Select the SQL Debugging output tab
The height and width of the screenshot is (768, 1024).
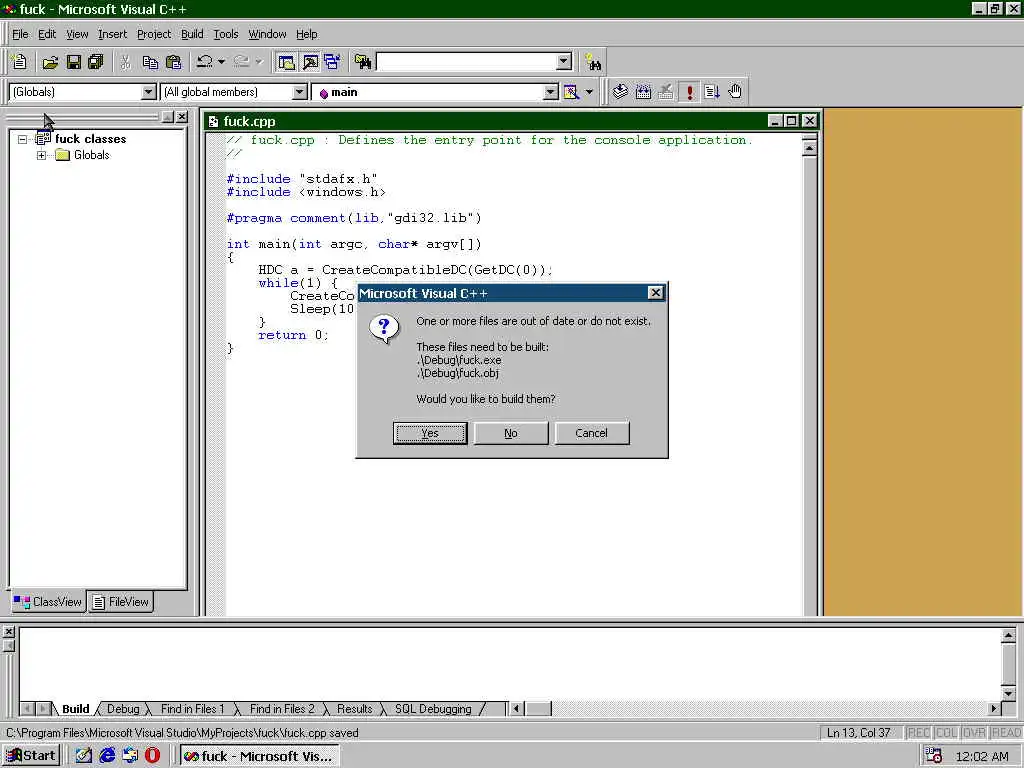(432, 709)
